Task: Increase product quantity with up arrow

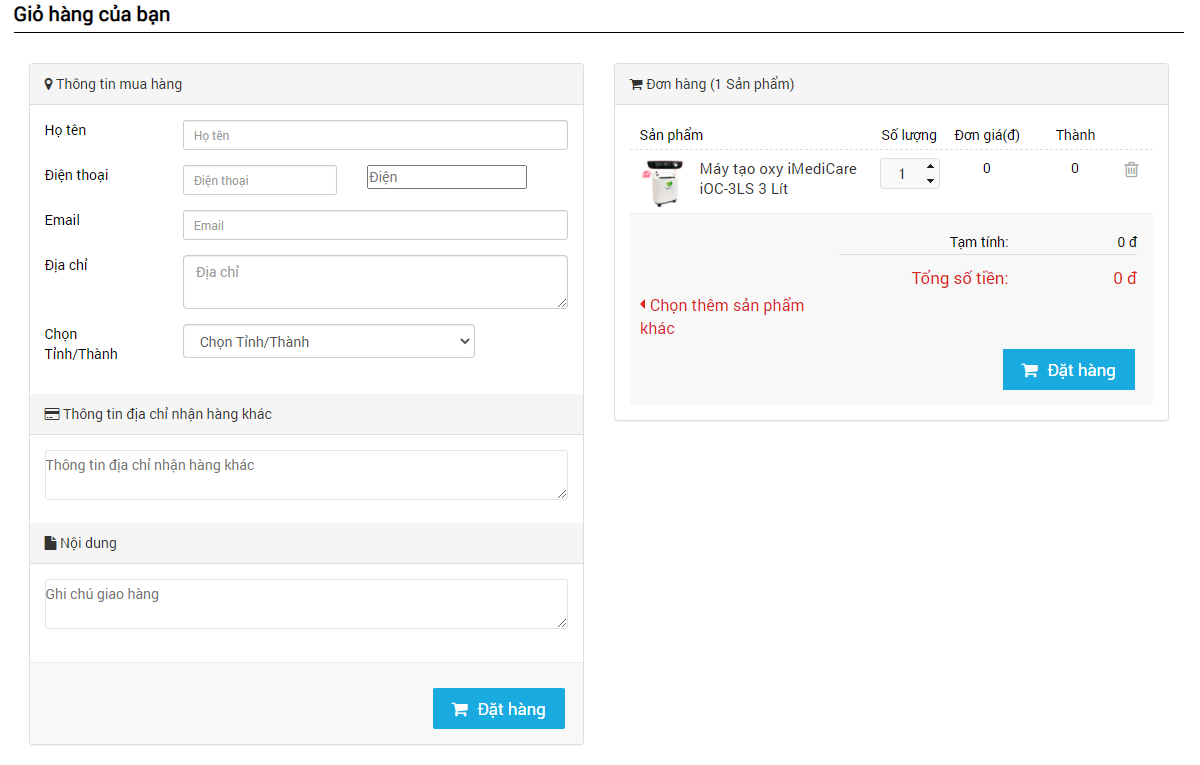Action: (x=930, y=166)
